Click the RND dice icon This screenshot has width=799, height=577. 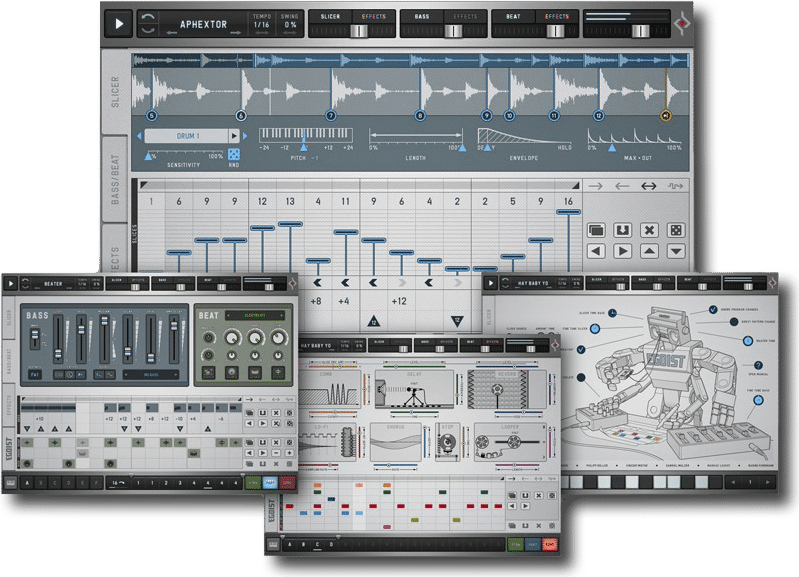(234, 154)
